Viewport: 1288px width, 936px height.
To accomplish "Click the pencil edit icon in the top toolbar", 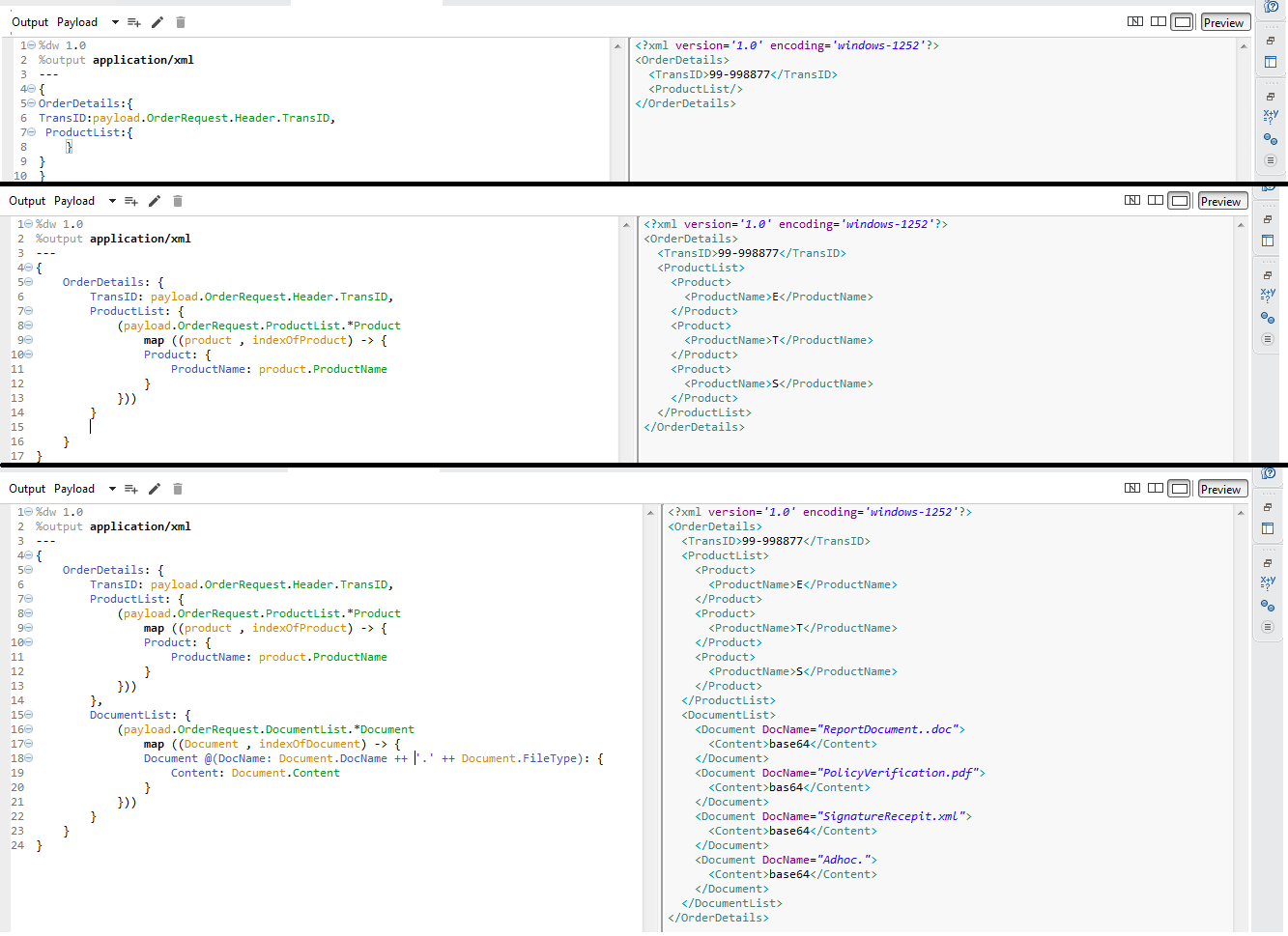I will pos(156,21).
